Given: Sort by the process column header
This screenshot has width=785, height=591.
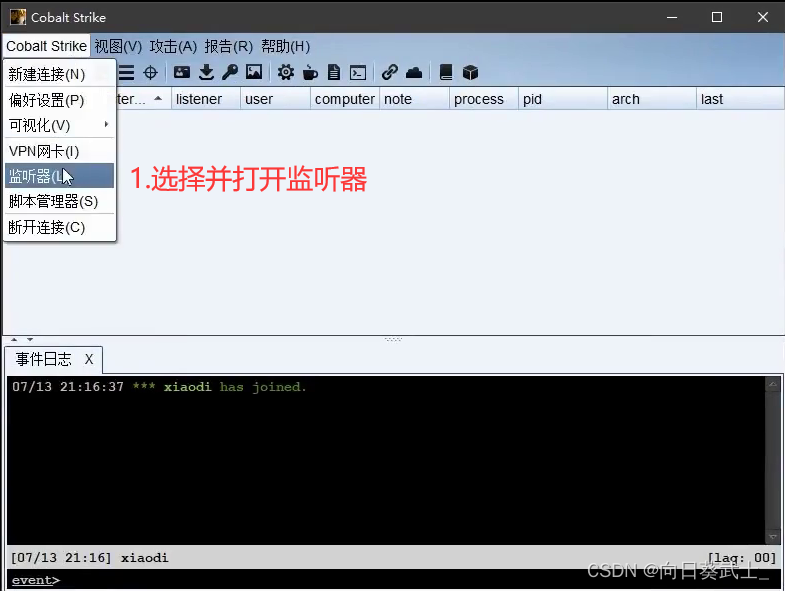Looking at the screenshot, I should point(484,99).
